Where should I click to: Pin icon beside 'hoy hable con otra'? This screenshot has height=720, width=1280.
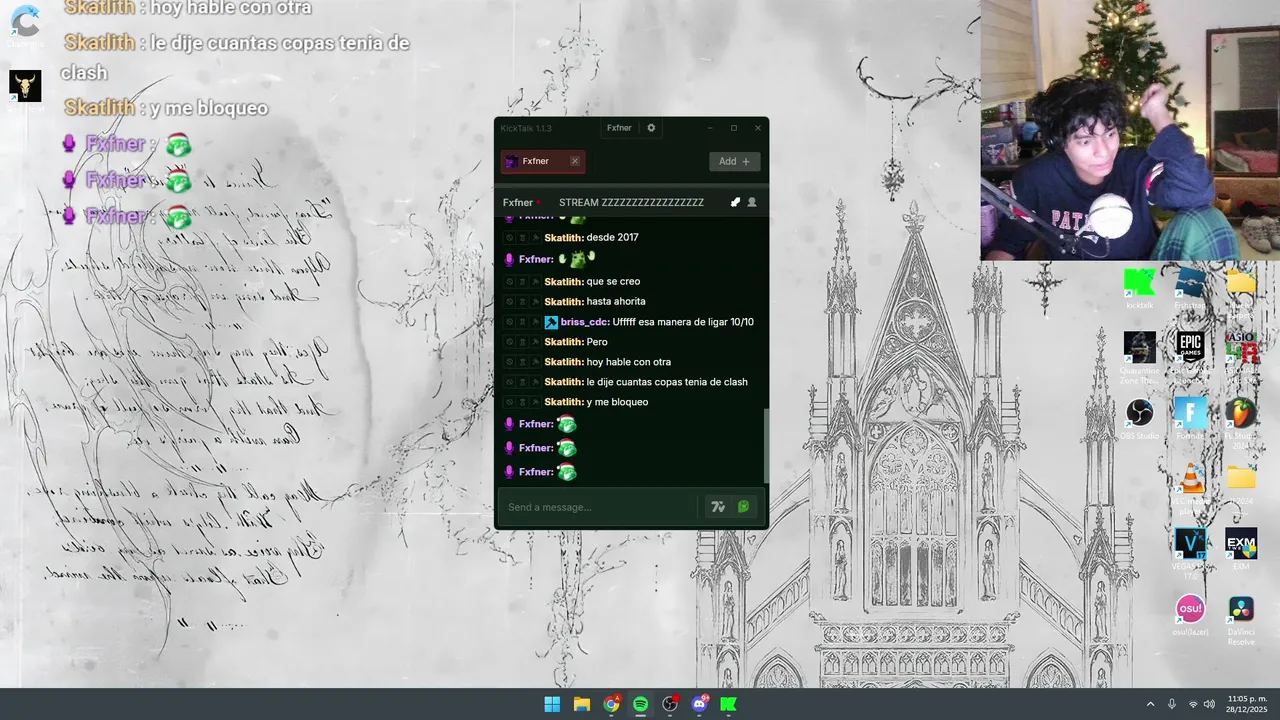click(x=535, y=362)
